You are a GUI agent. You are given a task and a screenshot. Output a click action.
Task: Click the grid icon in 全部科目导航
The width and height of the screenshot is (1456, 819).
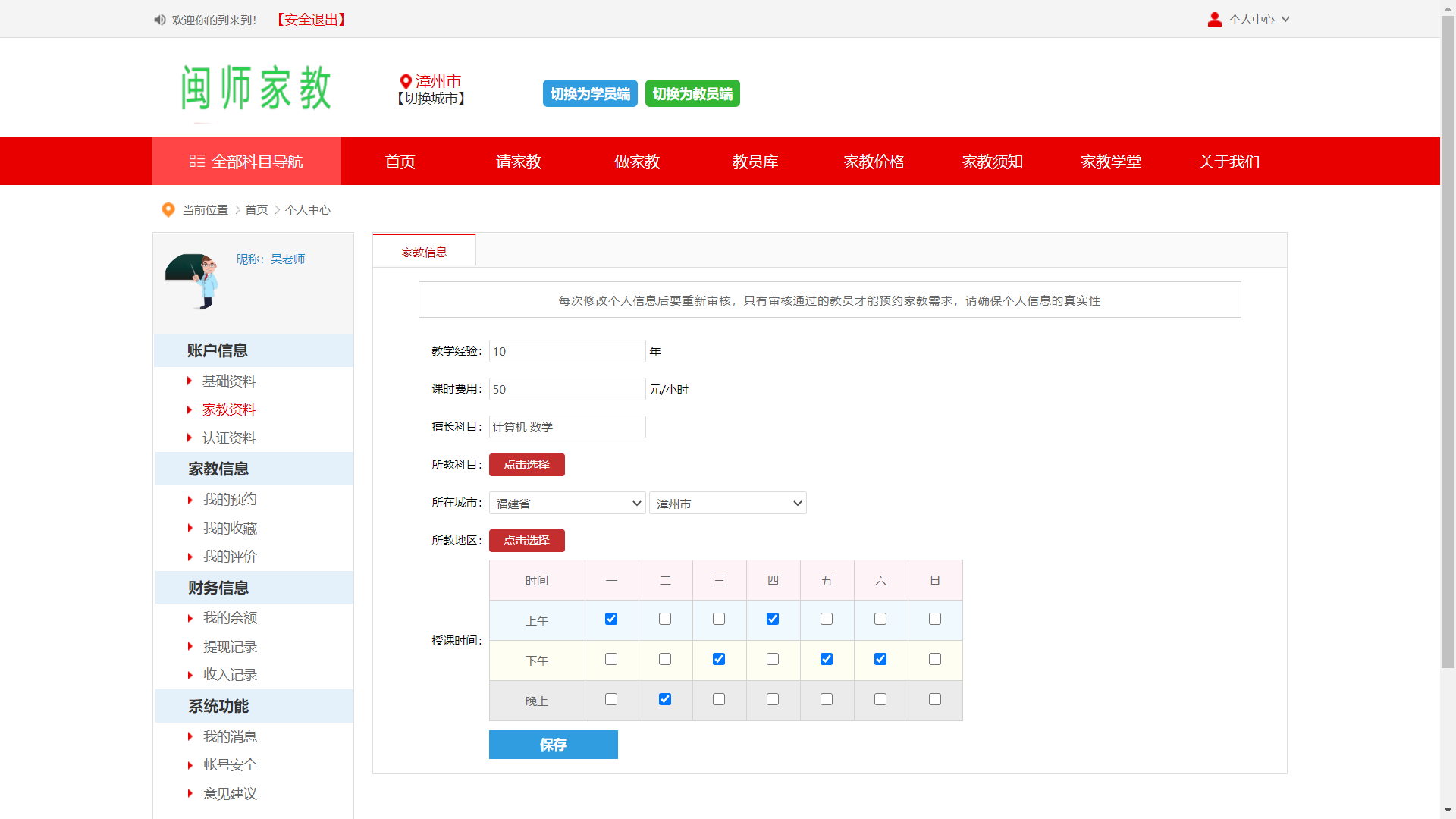[x=197, y=161]
